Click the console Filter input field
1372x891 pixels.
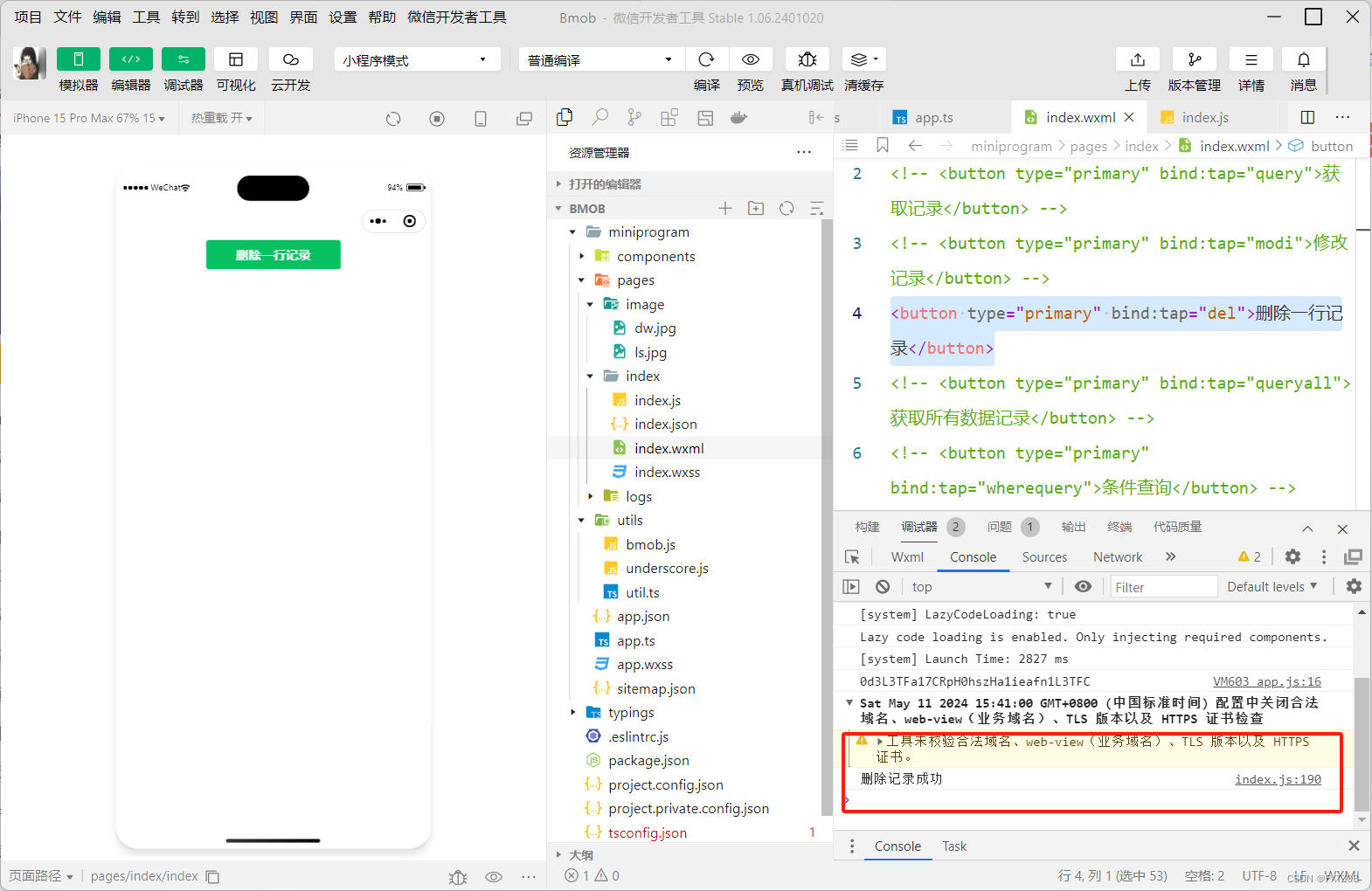tap(1163, 587)
